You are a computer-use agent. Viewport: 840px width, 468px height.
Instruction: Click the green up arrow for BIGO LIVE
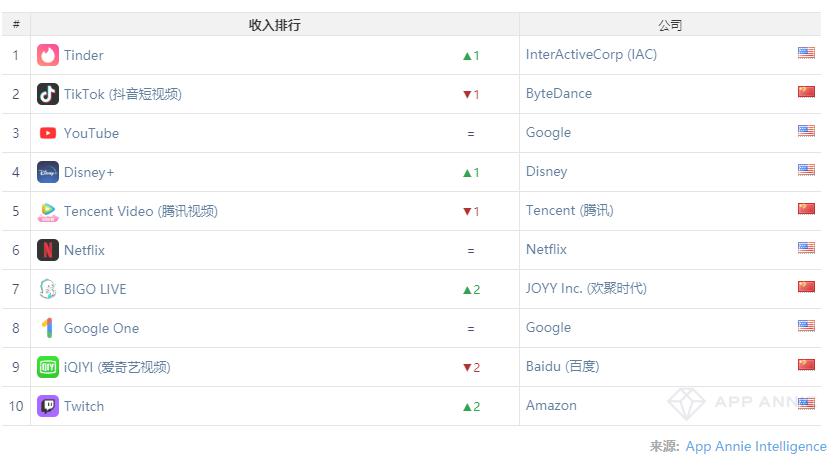tap(467, 290)
